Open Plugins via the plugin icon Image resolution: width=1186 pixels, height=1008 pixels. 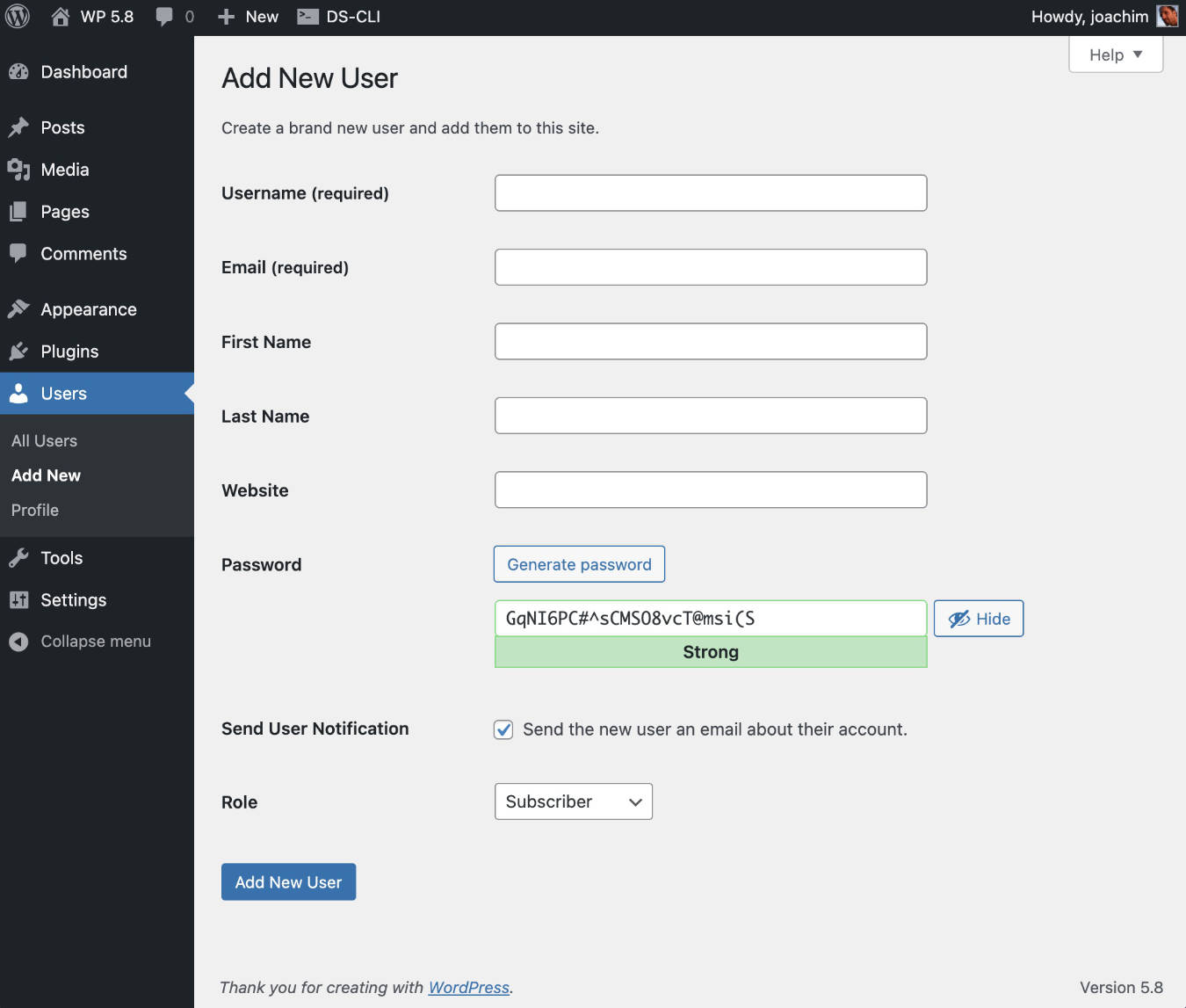click(18, 351)
